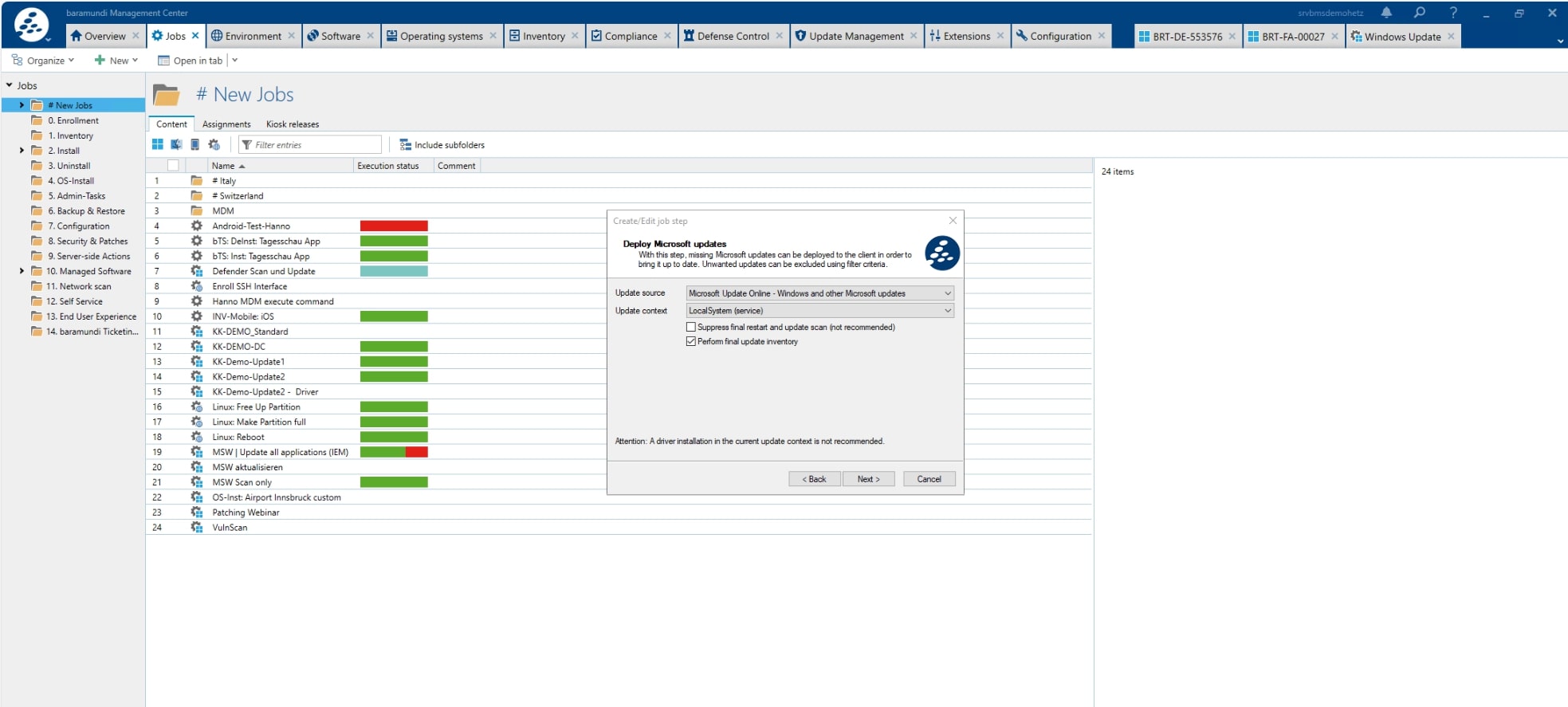This screenshot has width=1568, height=707.
Task: Select the Hanno MDM execute command row
Action: pyautogui.click(x=619, y=301)
